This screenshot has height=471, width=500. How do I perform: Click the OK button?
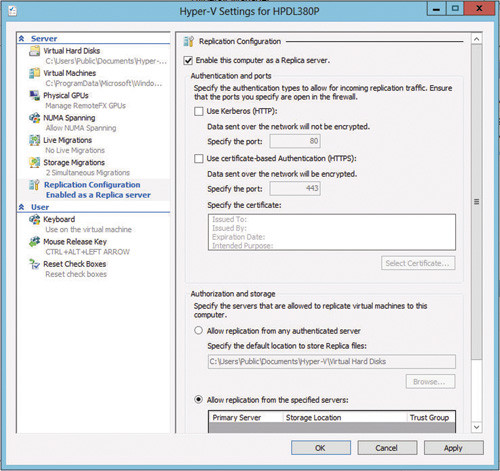click(321, 448)
